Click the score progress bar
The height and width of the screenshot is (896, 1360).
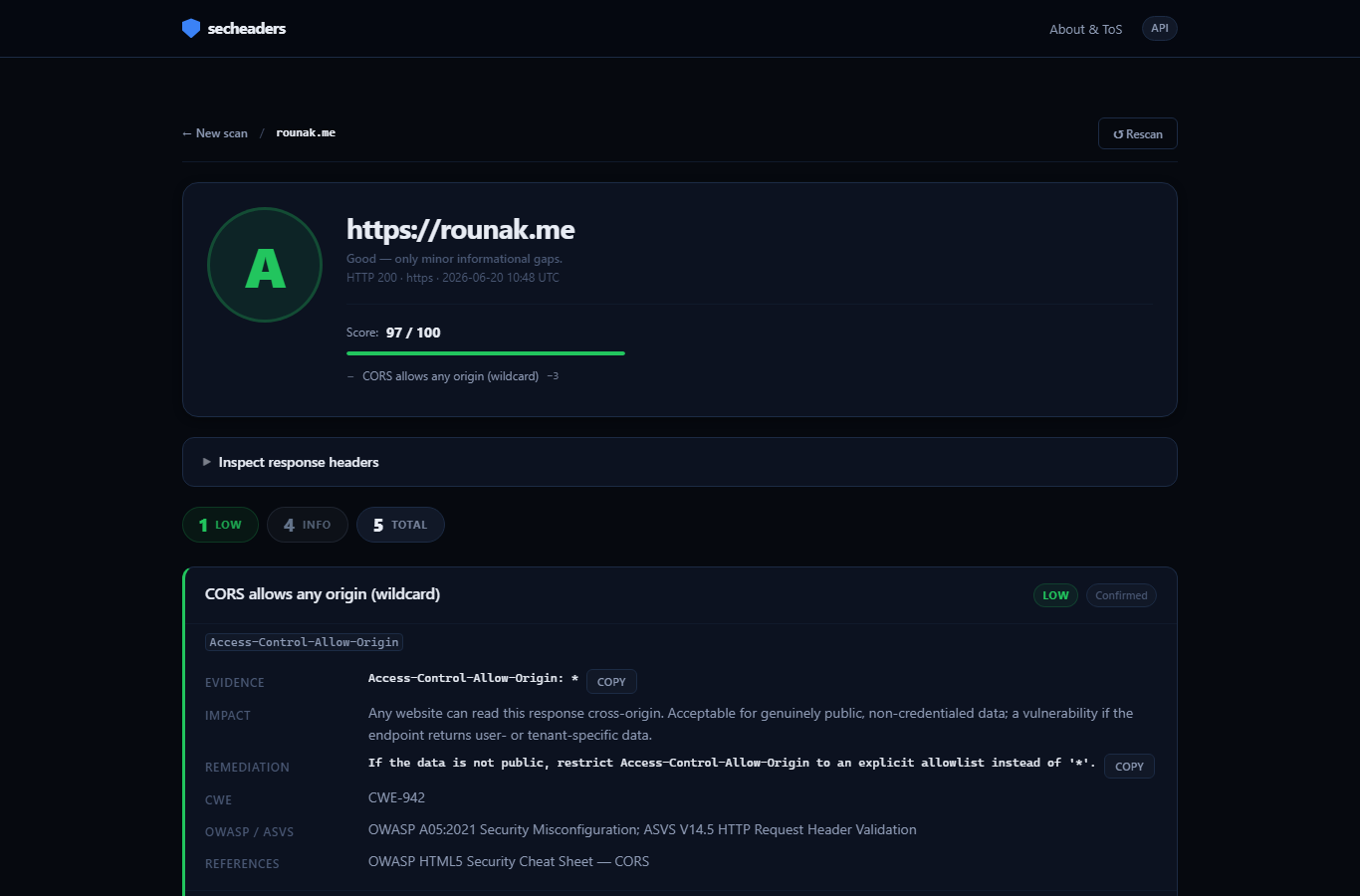(486, 353)
